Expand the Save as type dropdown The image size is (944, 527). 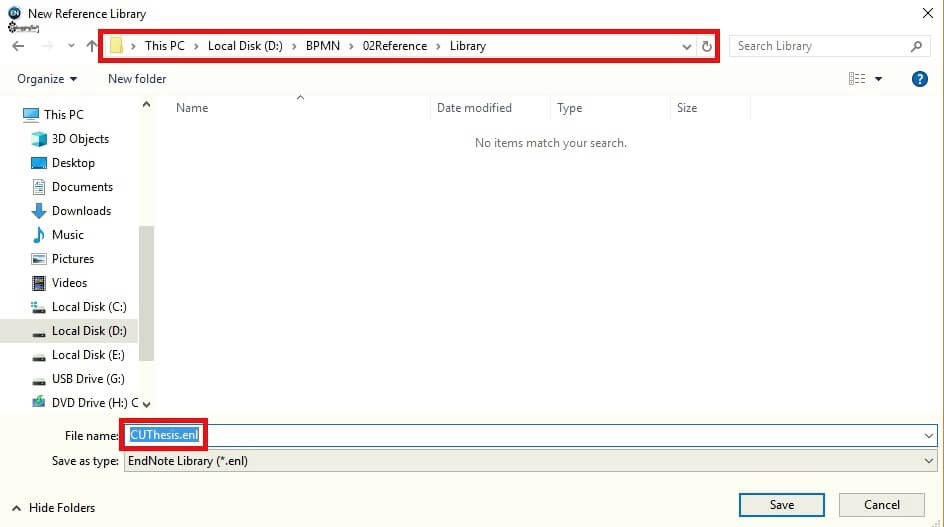pyautogui.click(x=930, y=461)
